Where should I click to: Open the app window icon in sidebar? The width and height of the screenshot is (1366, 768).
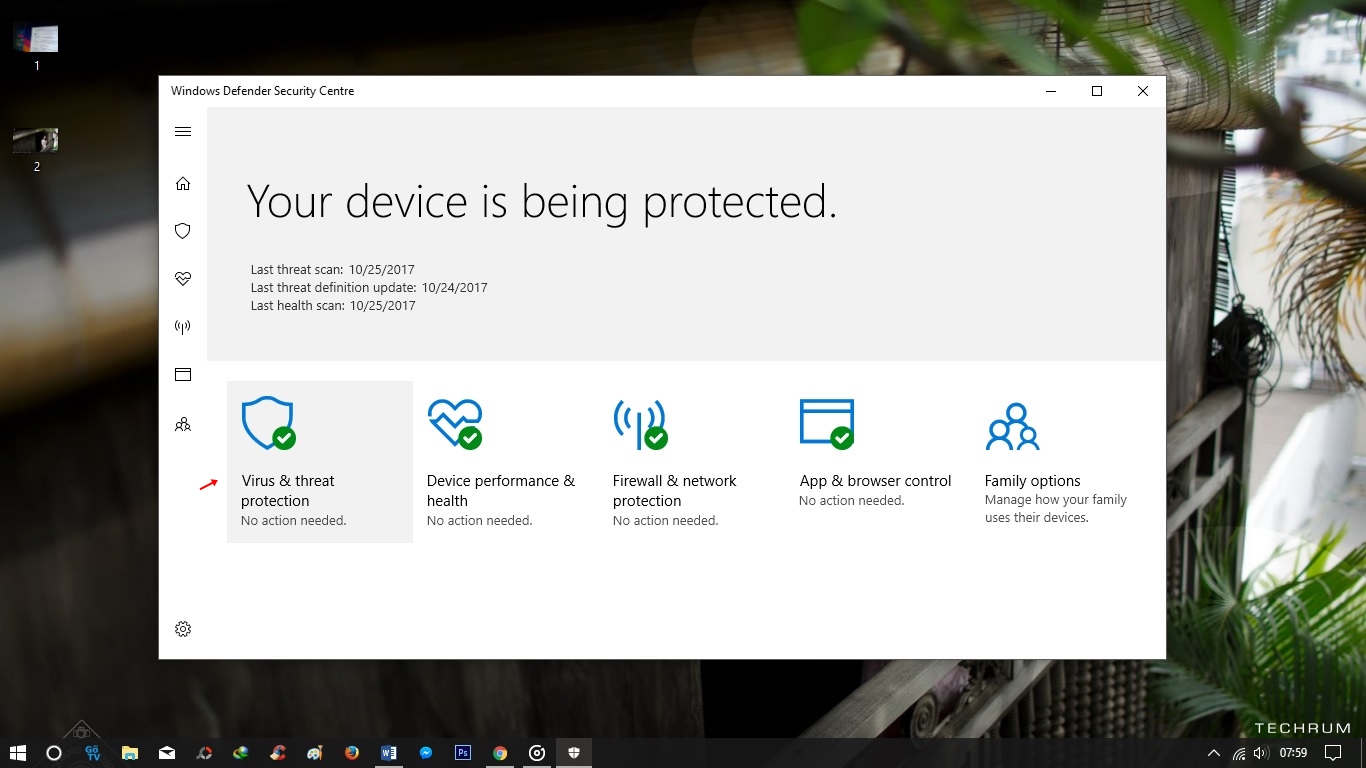(x=183, y=375)
